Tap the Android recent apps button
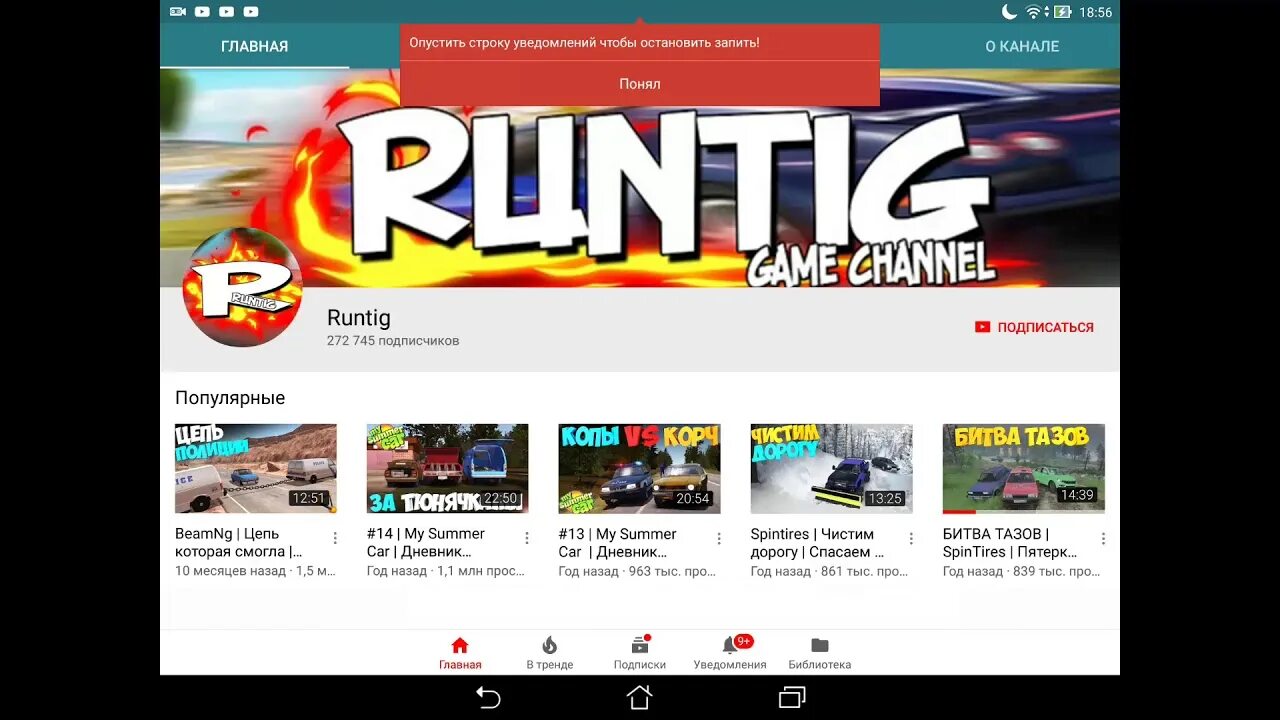The height and width of the screenshot is (720, 1280). coord(791,697)
